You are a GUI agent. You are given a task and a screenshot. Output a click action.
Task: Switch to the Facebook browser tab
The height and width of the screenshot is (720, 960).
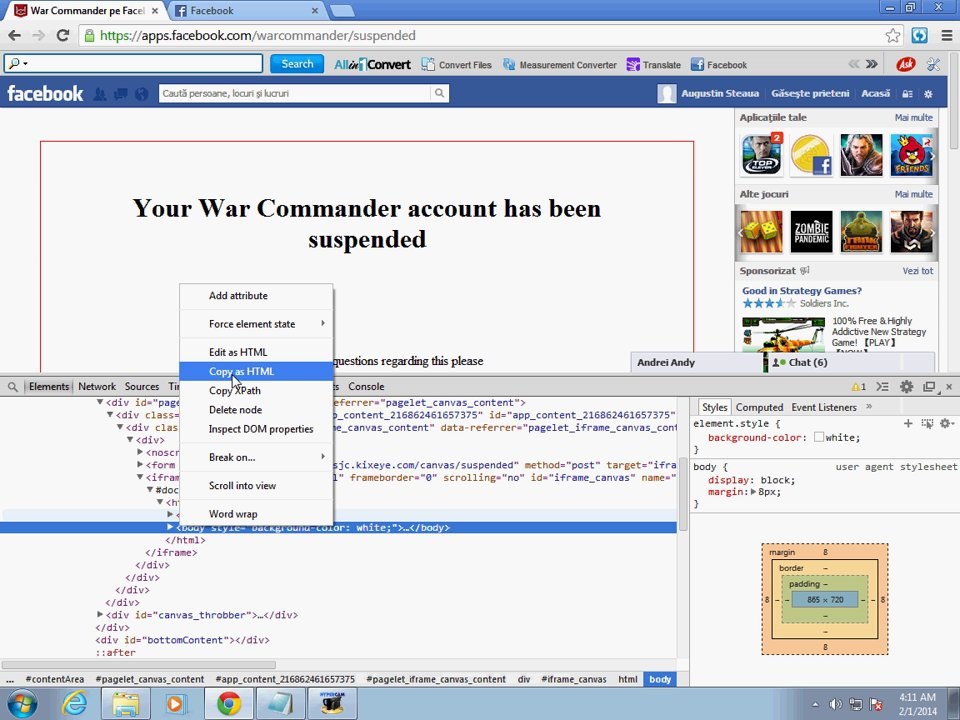[x=246, y=10]
